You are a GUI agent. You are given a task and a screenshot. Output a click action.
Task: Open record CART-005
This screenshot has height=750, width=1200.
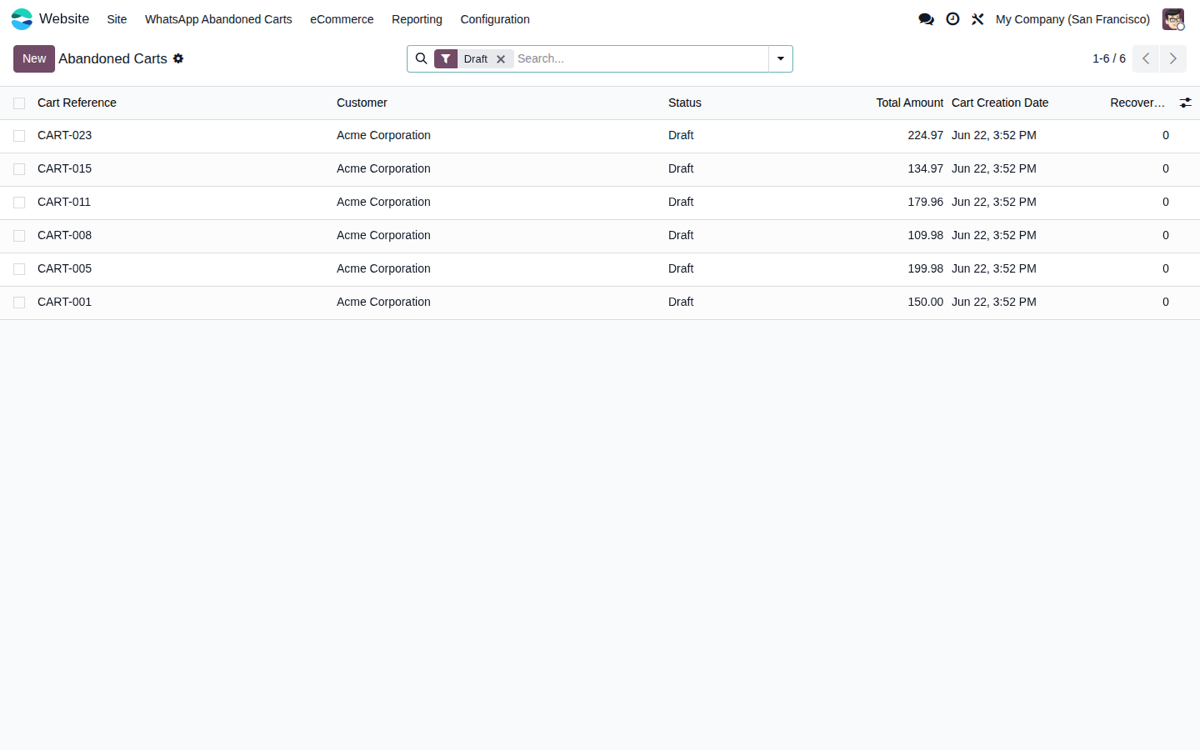point(64,268)
